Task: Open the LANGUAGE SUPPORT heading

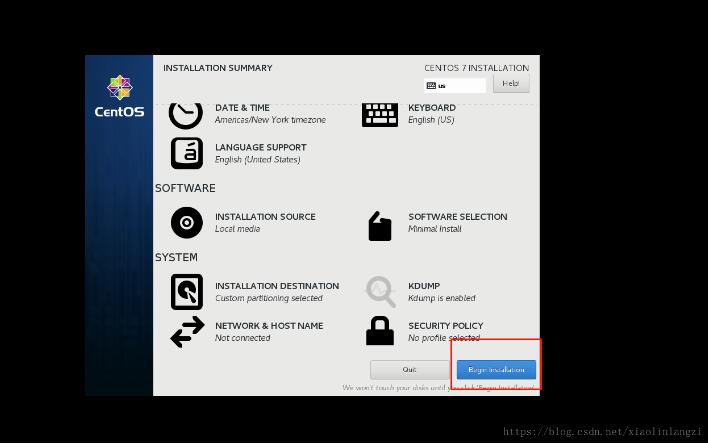Action: point(261,148)
